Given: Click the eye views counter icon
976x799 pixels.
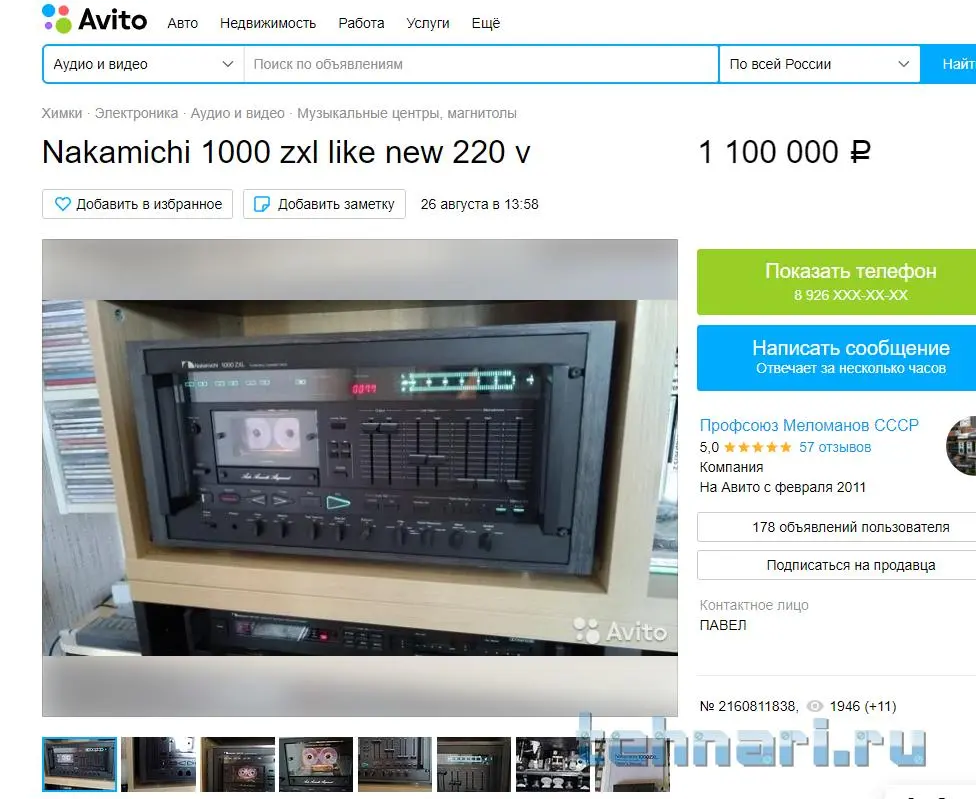Looking at the screenshot, I should (x=814, y=706).
